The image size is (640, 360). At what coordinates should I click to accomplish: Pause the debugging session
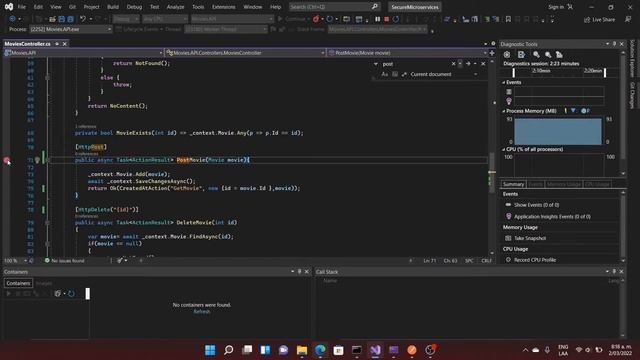pos(377,19)
